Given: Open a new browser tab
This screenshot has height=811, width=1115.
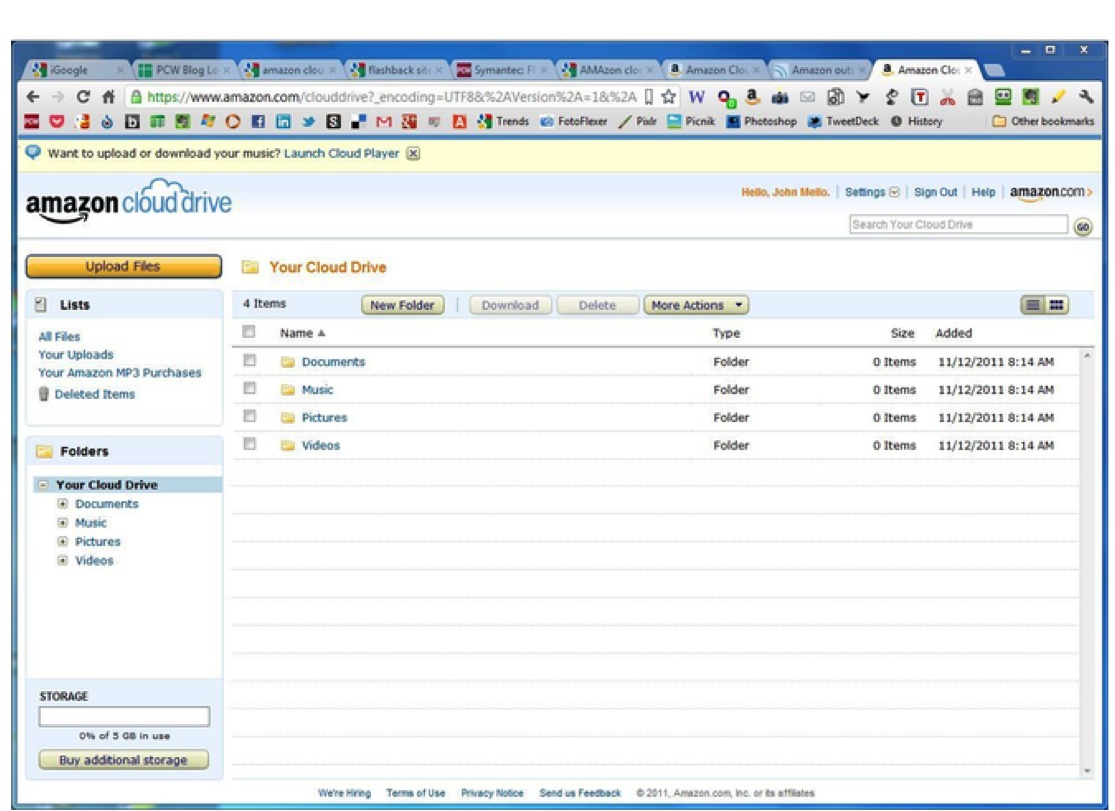Looking at the screenshot, I should point(994,70).
